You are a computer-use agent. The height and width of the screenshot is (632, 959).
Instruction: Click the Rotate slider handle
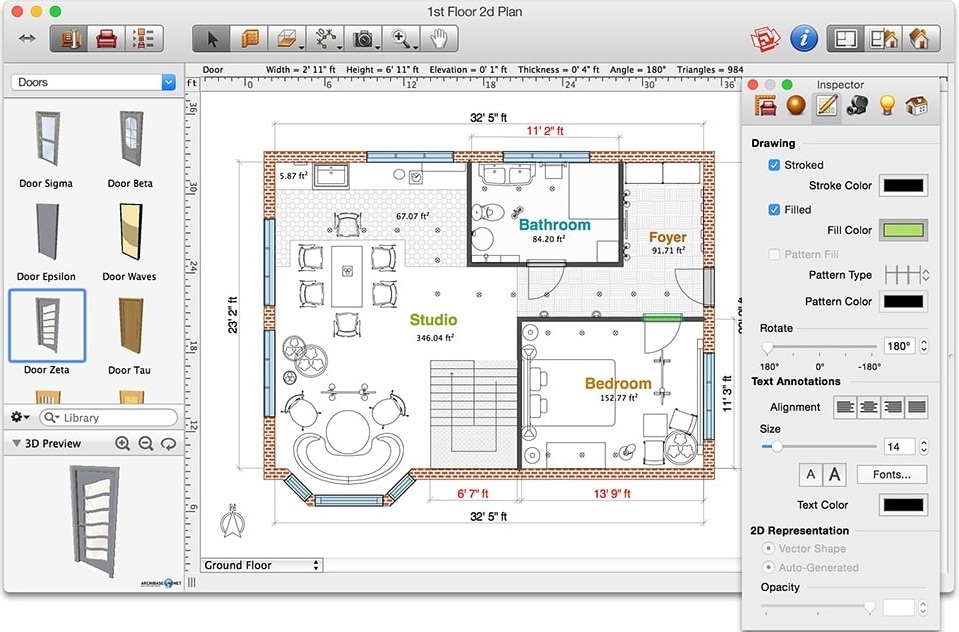(767, 348)
